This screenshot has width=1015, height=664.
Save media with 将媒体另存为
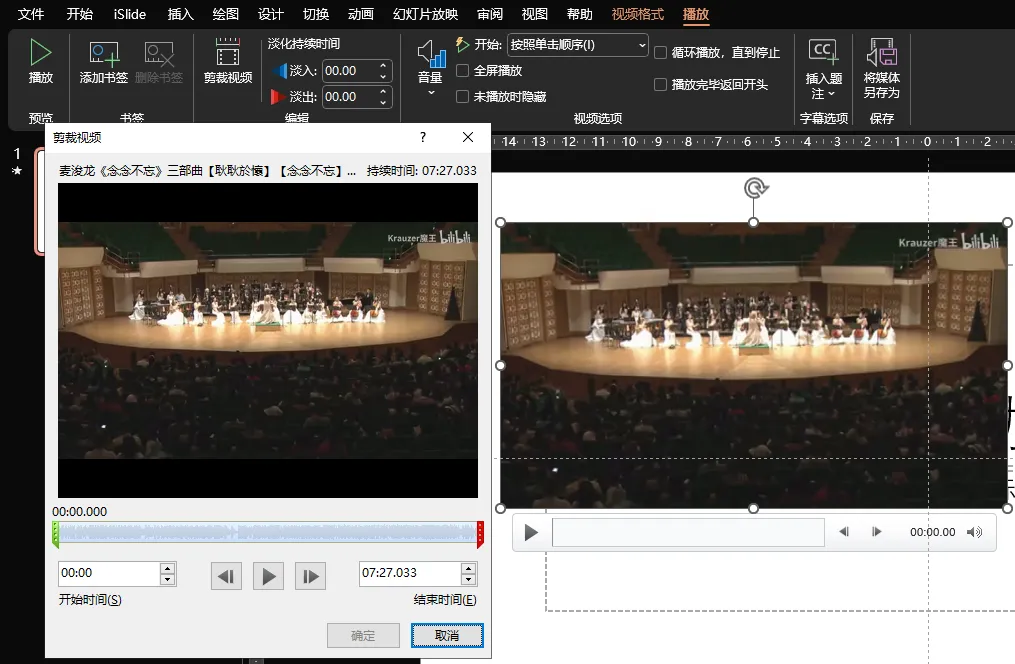point(882,67)
